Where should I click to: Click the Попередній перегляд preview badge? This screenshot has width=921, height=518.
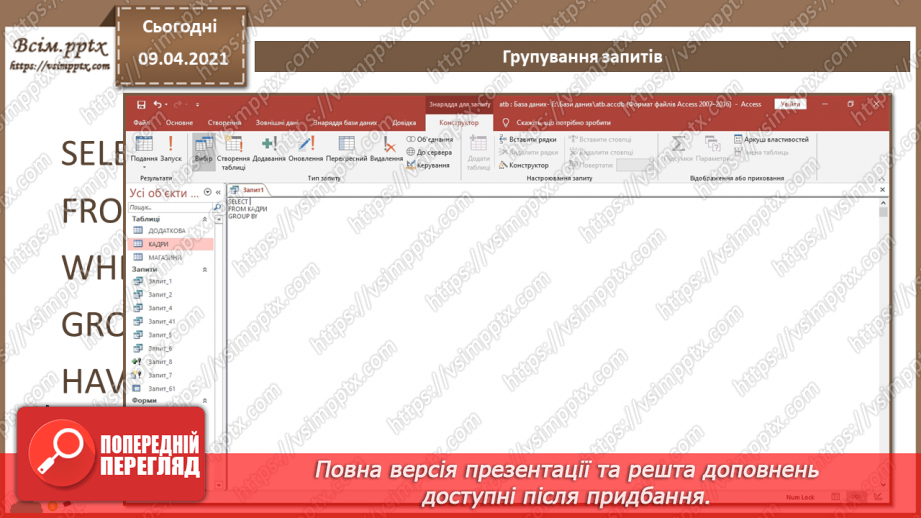point(111,455)
